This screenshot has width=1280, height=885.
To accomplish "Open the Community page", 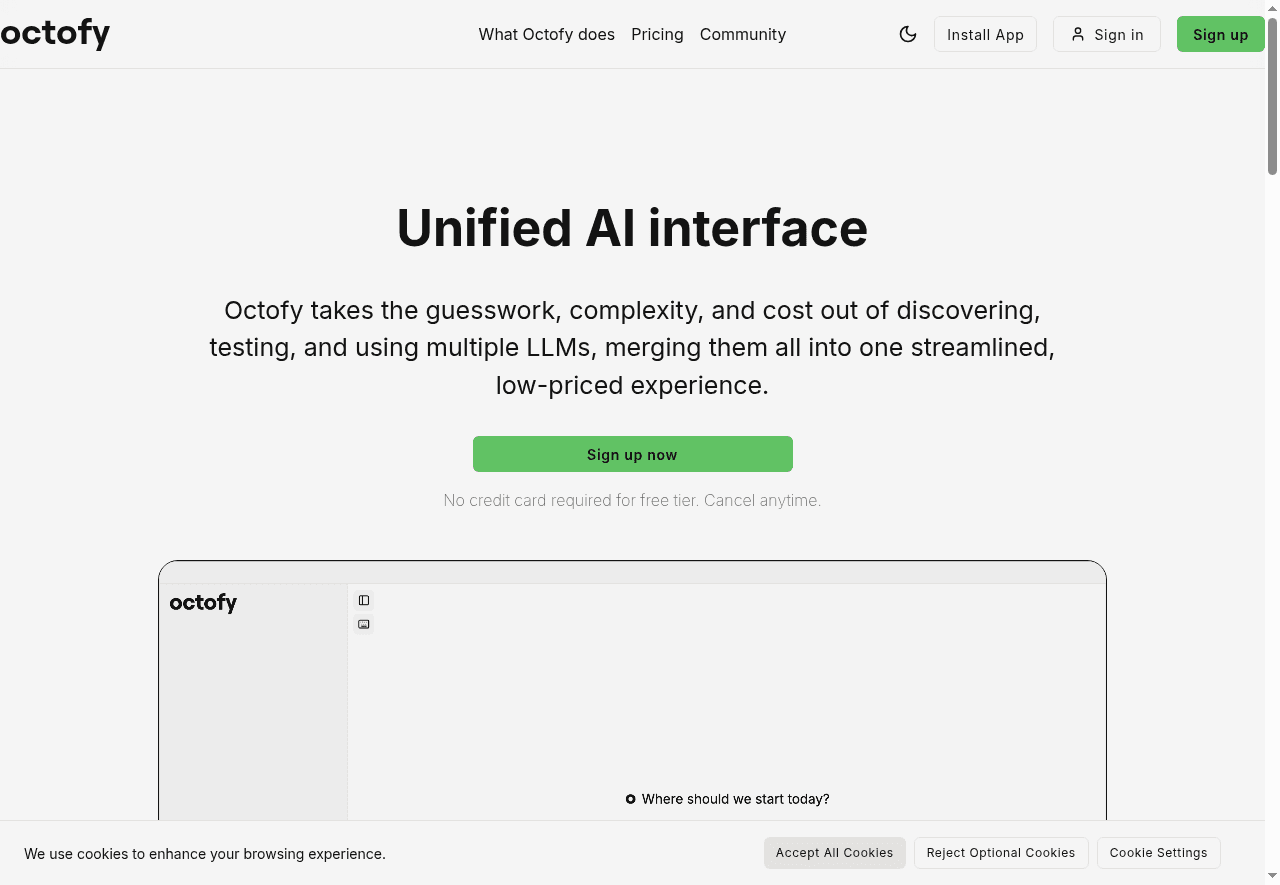I will 742,34.
